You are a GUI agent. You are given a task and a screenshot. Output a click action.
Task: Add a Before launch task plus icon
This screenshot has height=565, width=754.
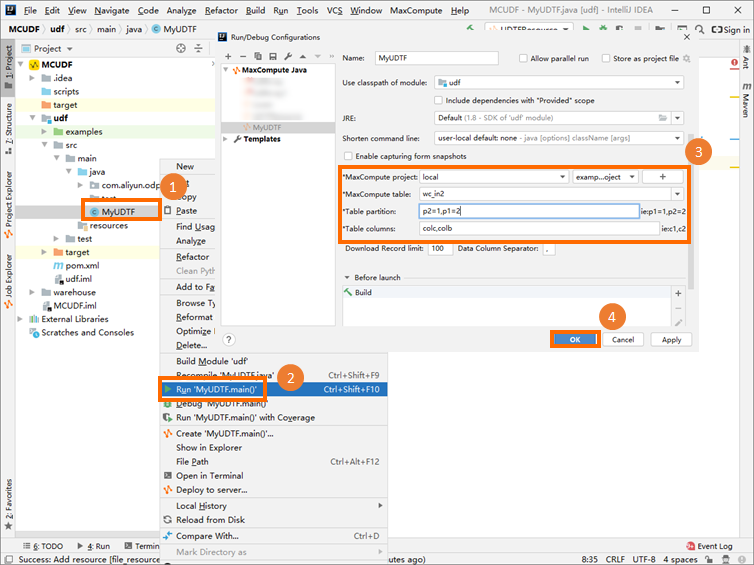(x=678, y=293)
